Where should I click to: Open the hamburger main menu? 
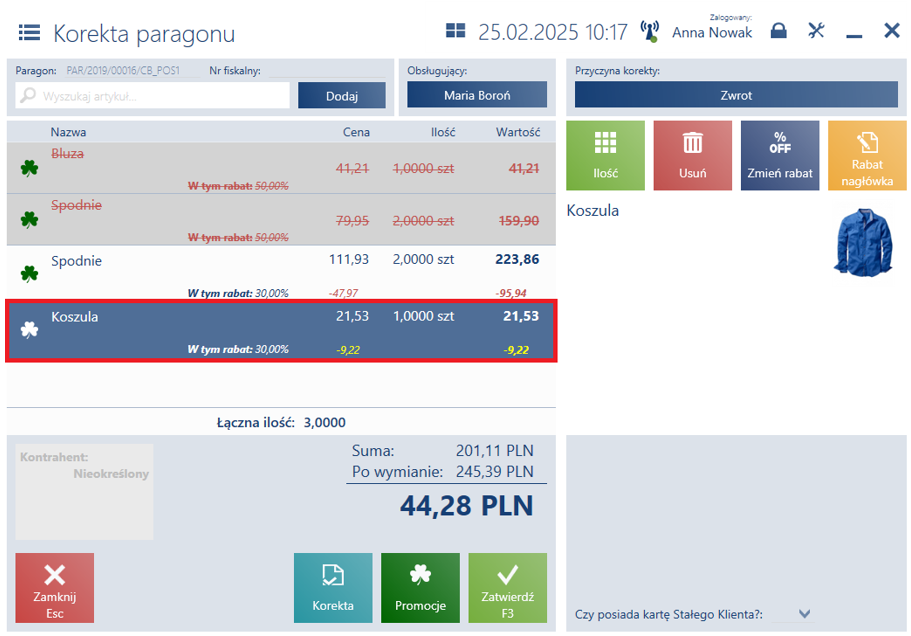coord(29,33)
